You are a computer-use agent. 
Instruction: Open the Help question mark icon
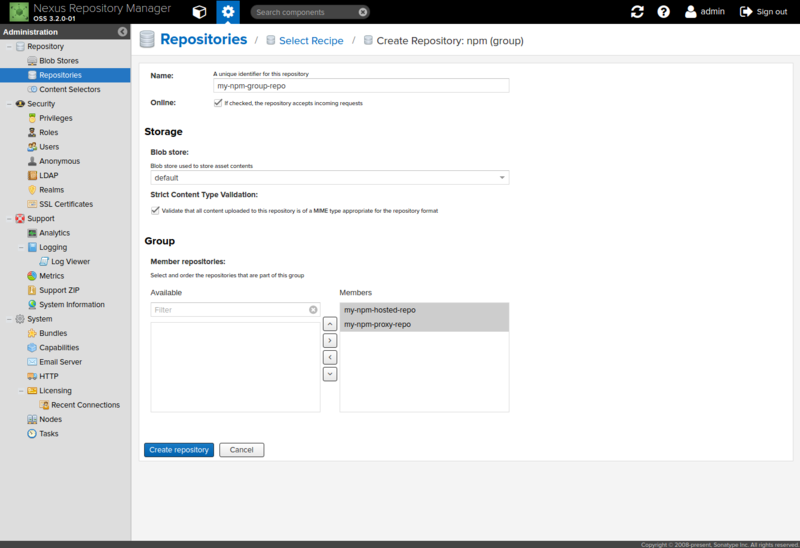coord(663,12)
